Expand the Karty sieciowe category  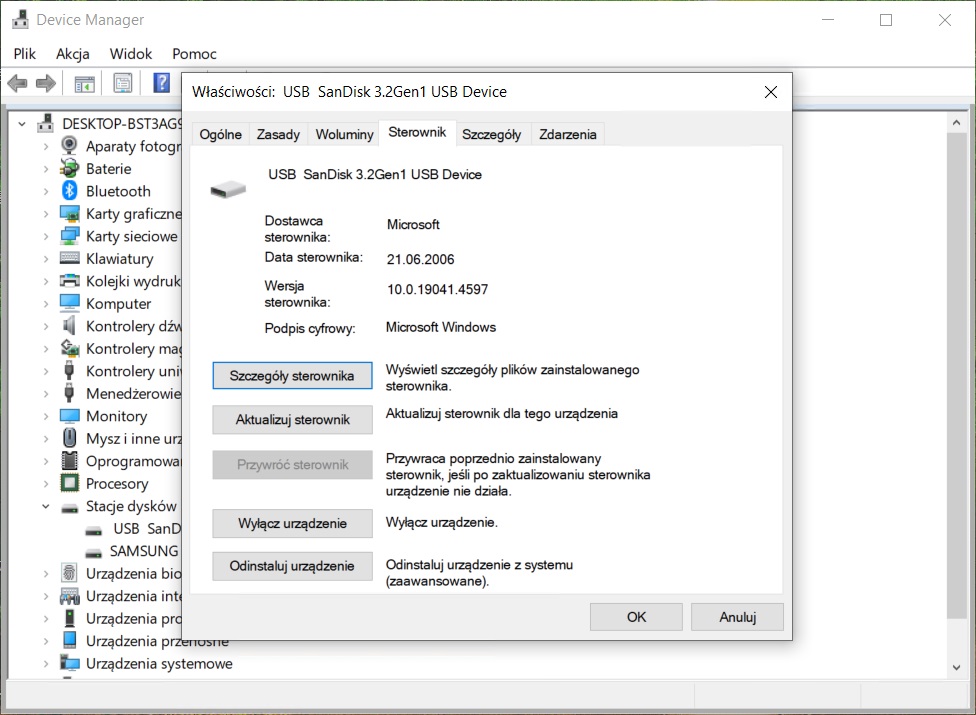coord(45,236)
